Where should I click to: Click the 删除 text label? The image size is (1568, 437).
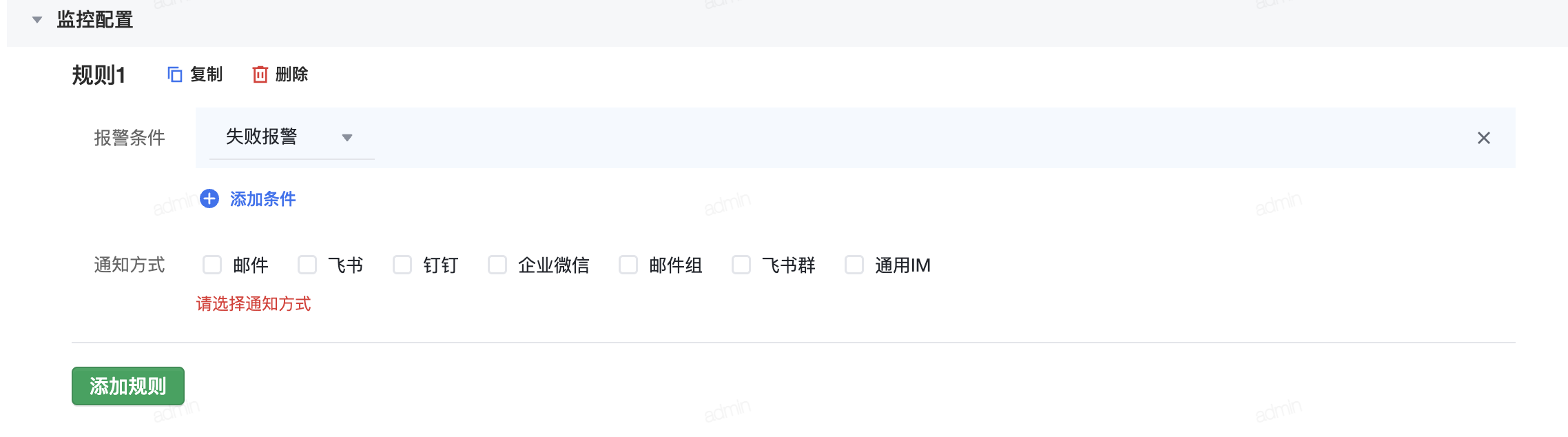[291, 74]
